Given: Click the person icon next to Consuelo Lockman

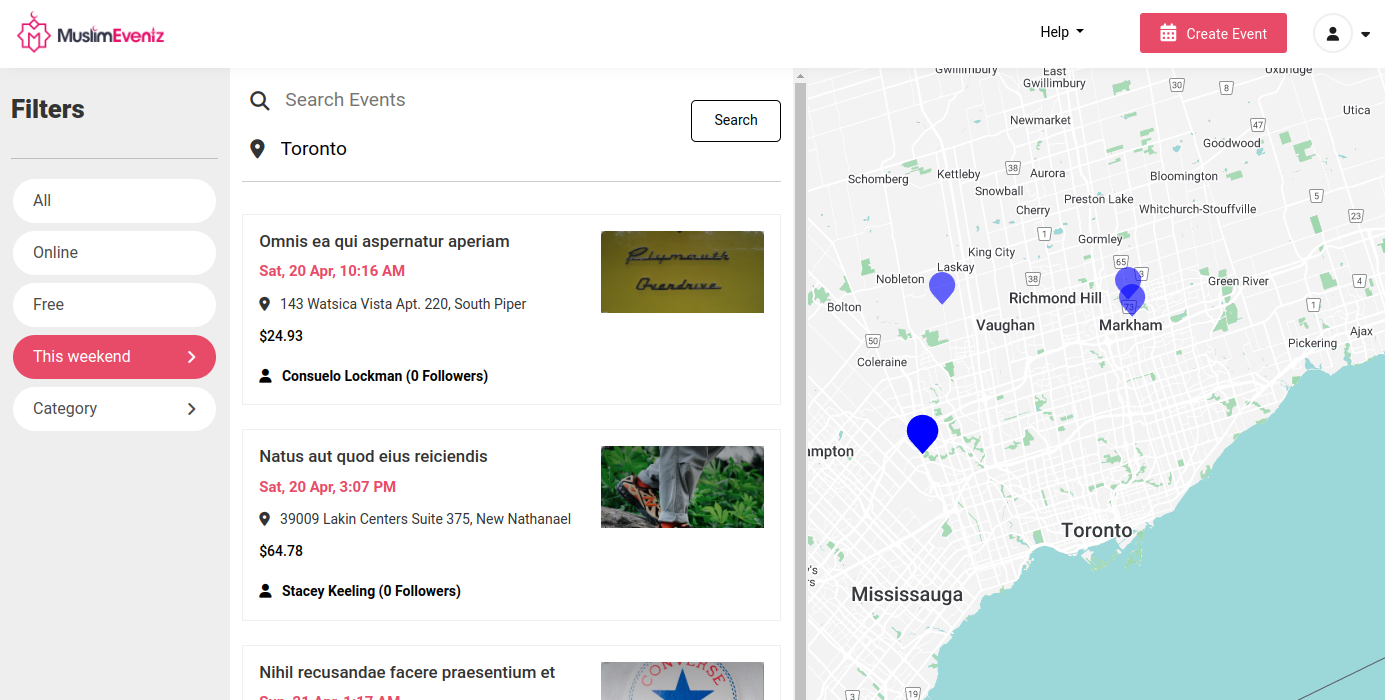Looking at the screenshot, I should 265,375.
